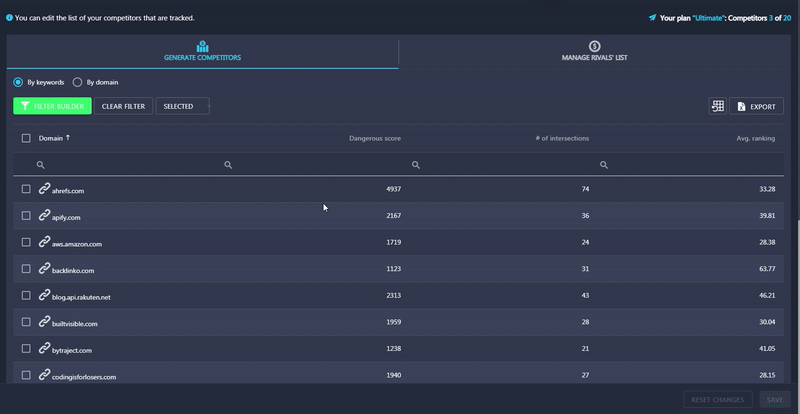
Task: Sort by Avg. ranking column
Action: click(756, 138)
